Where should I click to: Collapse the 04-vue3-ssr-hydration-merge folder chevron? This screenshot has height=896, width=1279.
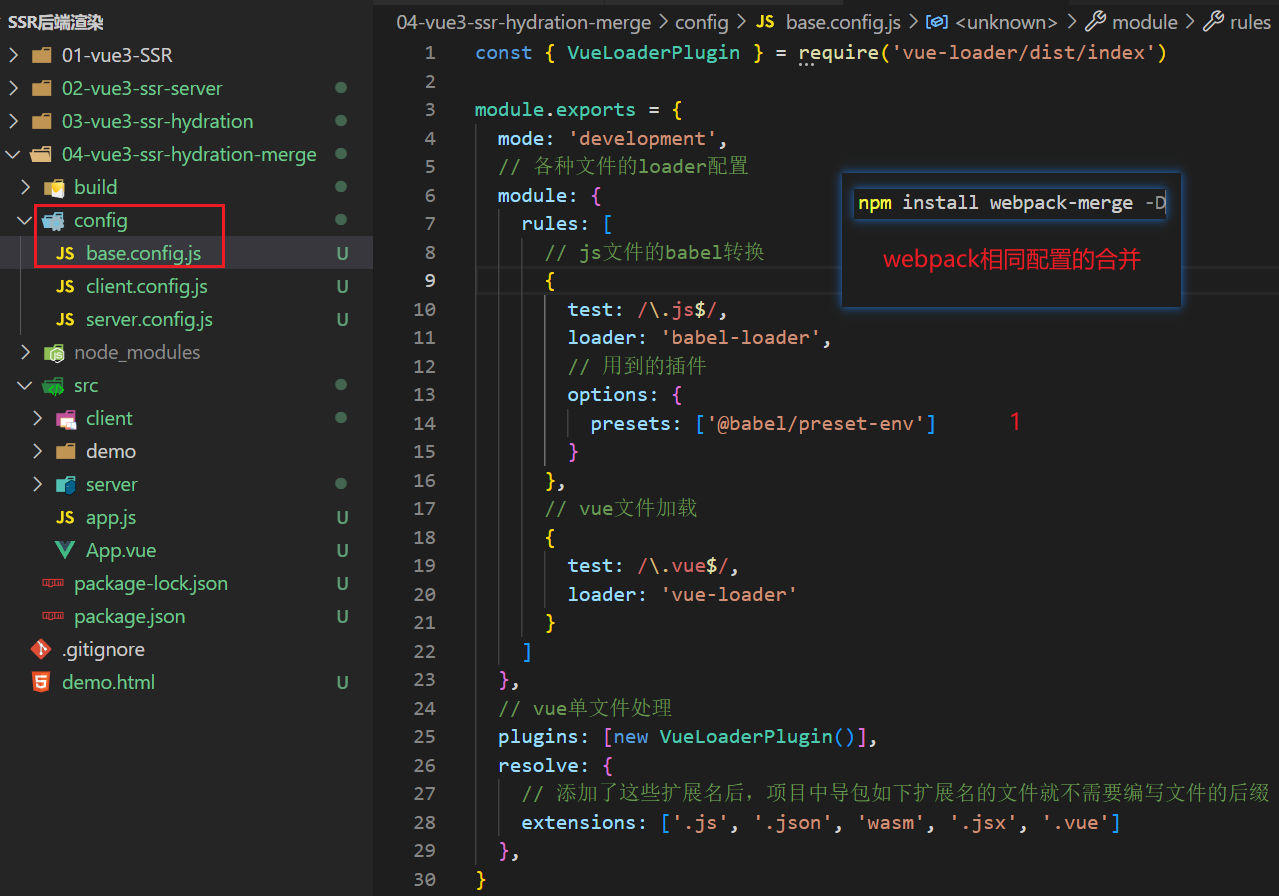click(x=13, y=154)
